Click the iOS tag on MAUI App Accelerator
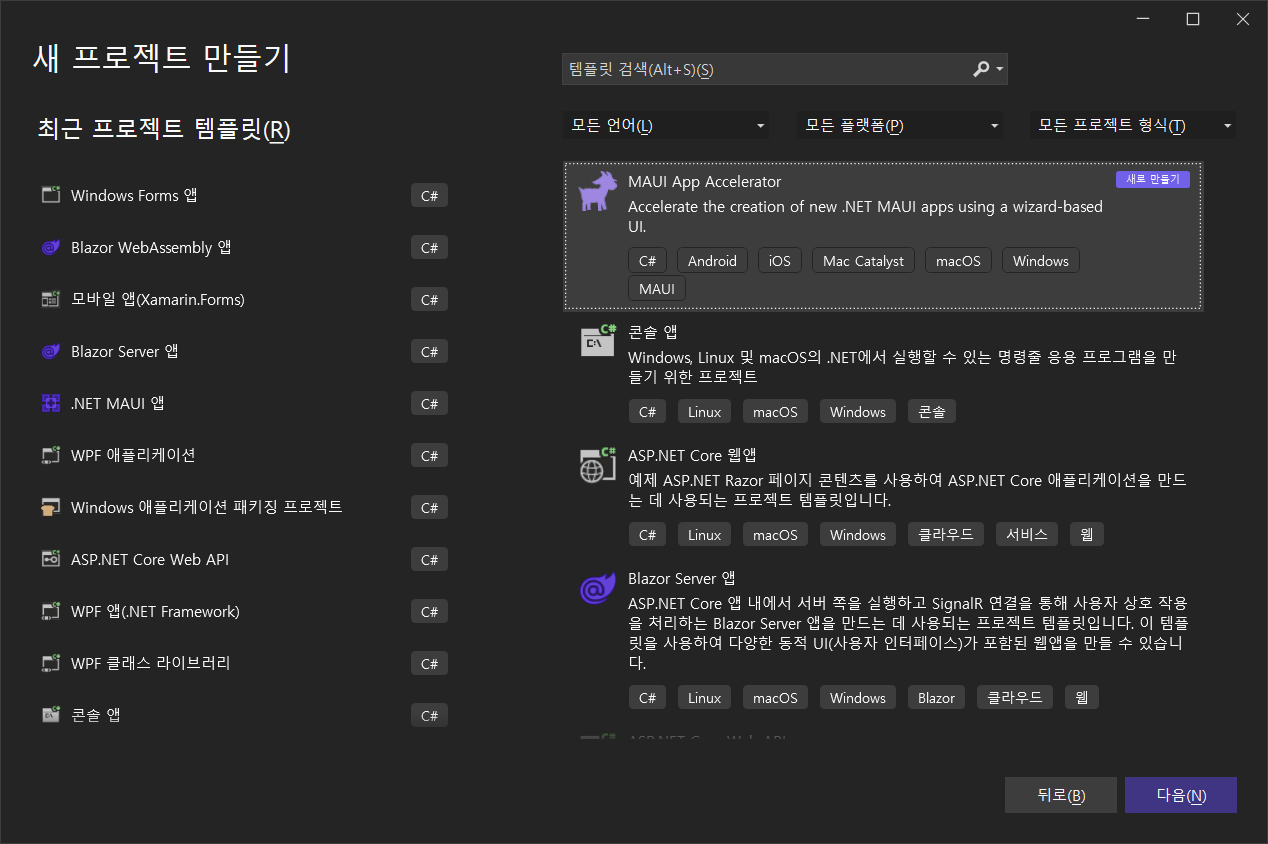 (x=780, y=261)
